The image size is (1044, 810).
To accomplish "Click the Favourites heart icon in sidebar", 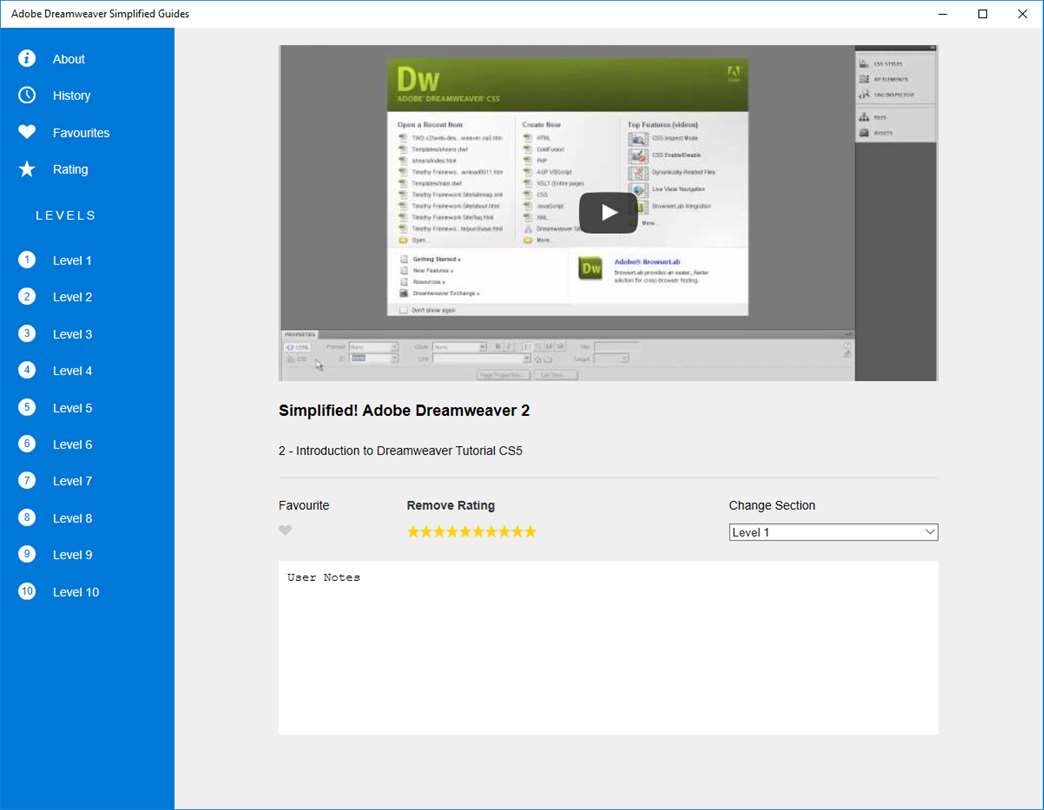I will (27, 132).
